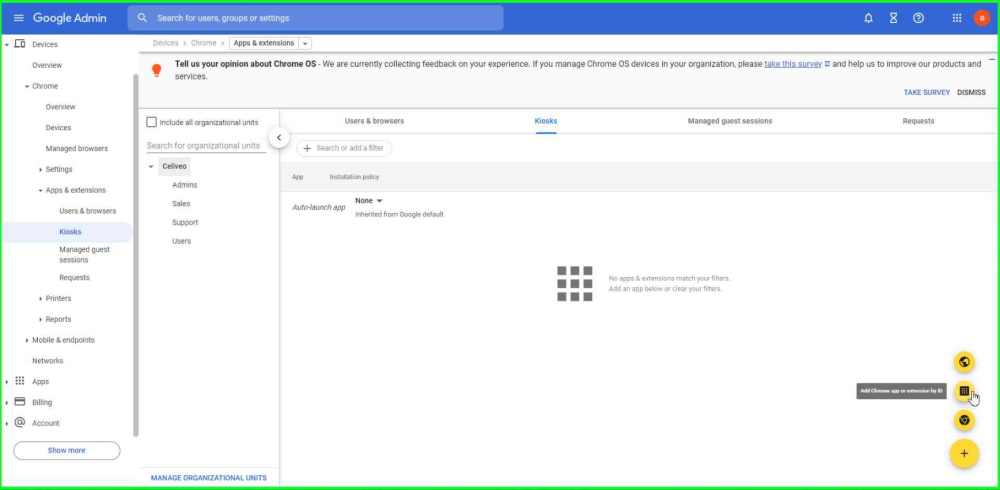1000x490 pixels.
Task: Expand the Billing sidebar section
Action: [x=6, y=403]
